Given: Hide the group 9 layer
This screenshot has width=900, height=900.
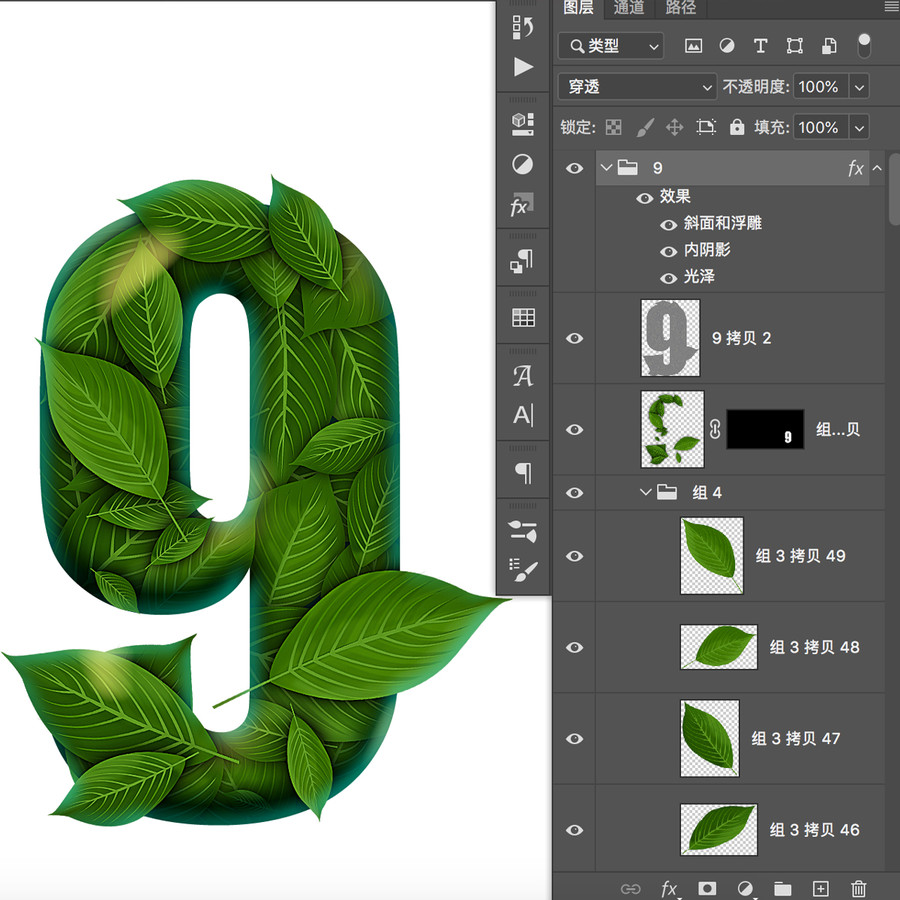Looking at the screenshot, I should [575, 168].
